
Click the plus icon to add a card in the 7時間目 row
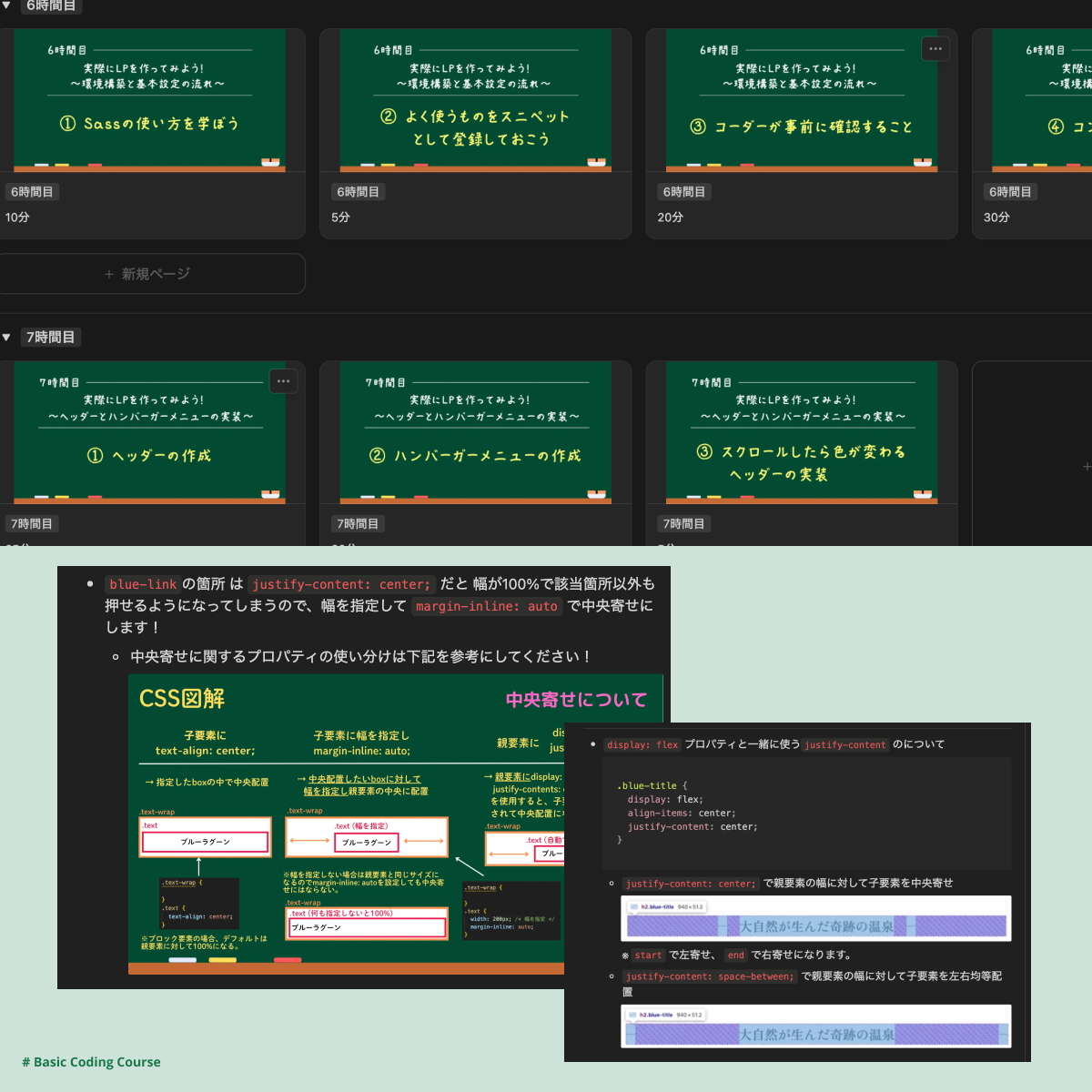point(1087,465)
